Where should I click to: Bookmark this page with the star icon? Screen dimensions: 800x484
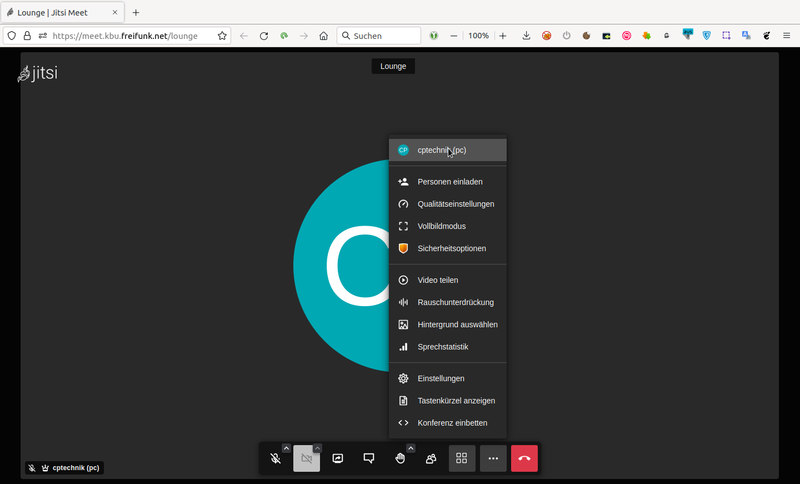coord(222,36)
